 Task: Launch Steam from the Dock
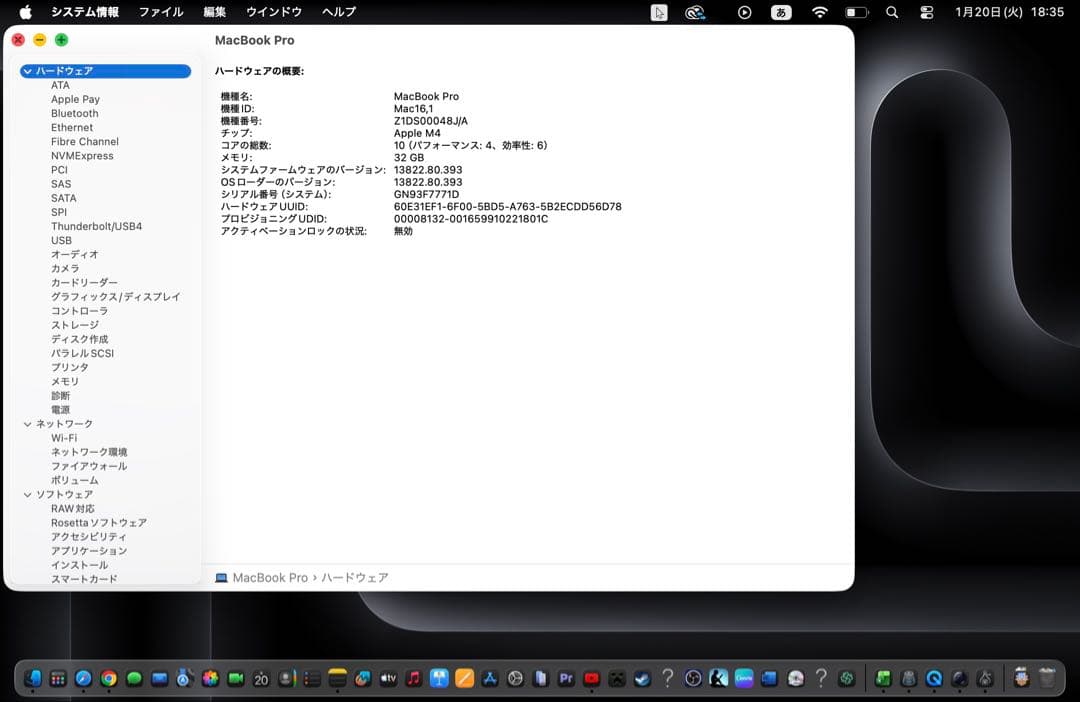point(643,678)
